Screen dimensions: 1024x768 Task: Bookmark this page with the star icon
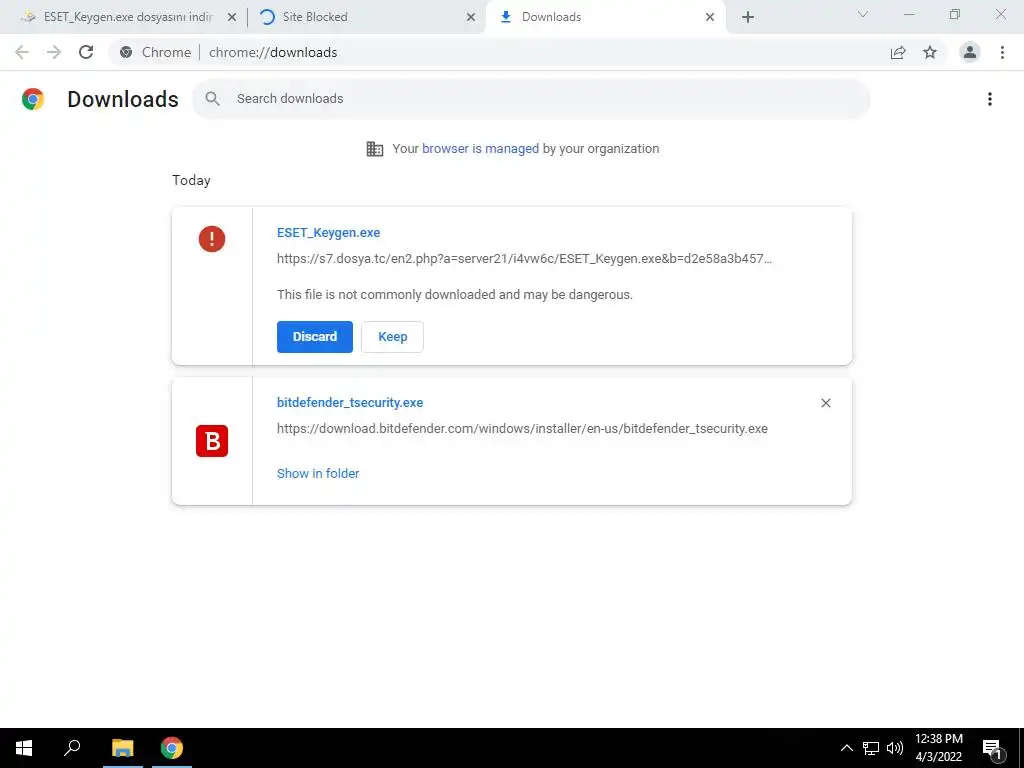pos(930,52)
